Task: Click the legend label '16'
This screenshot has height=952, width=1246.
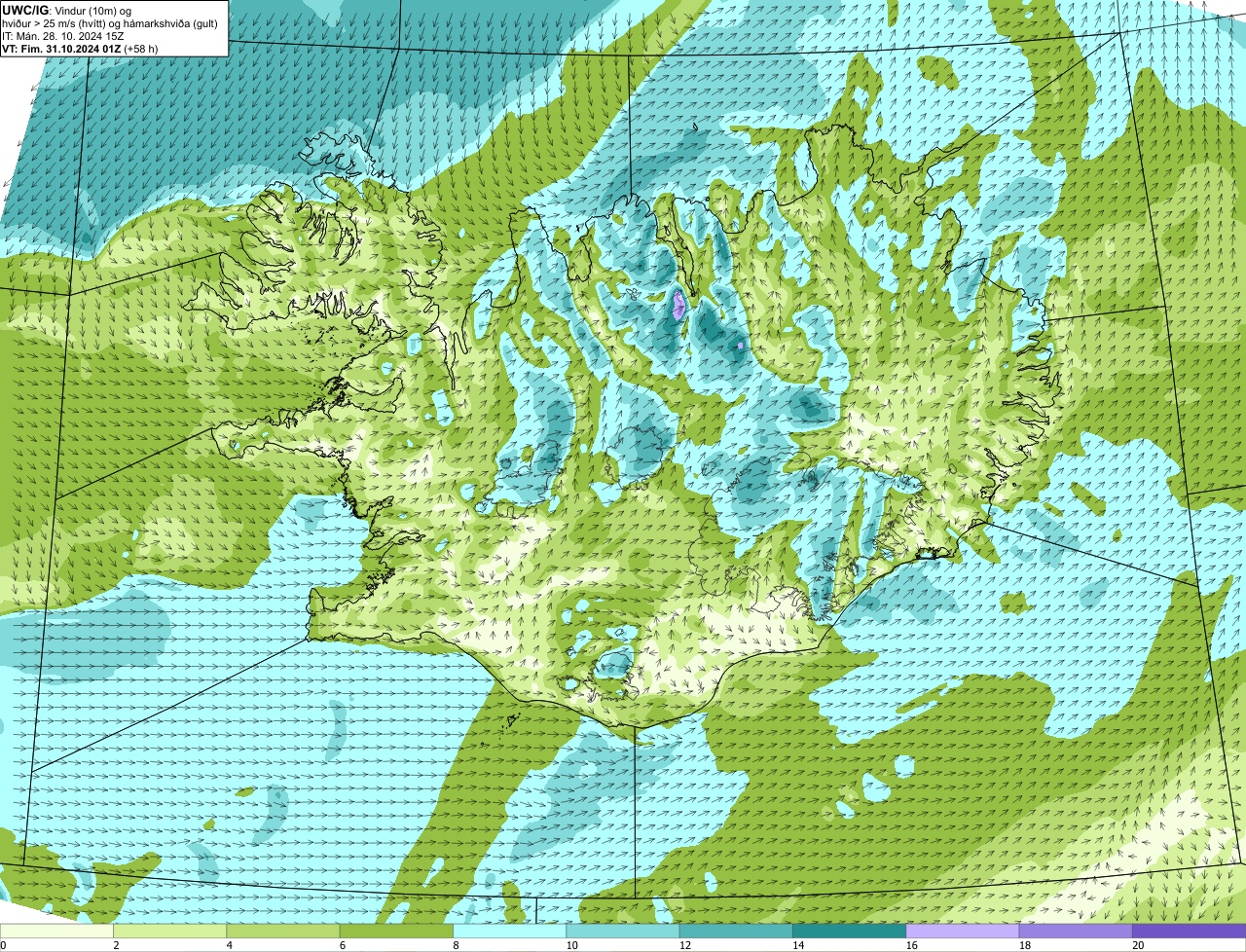Action: pos(911,944)
